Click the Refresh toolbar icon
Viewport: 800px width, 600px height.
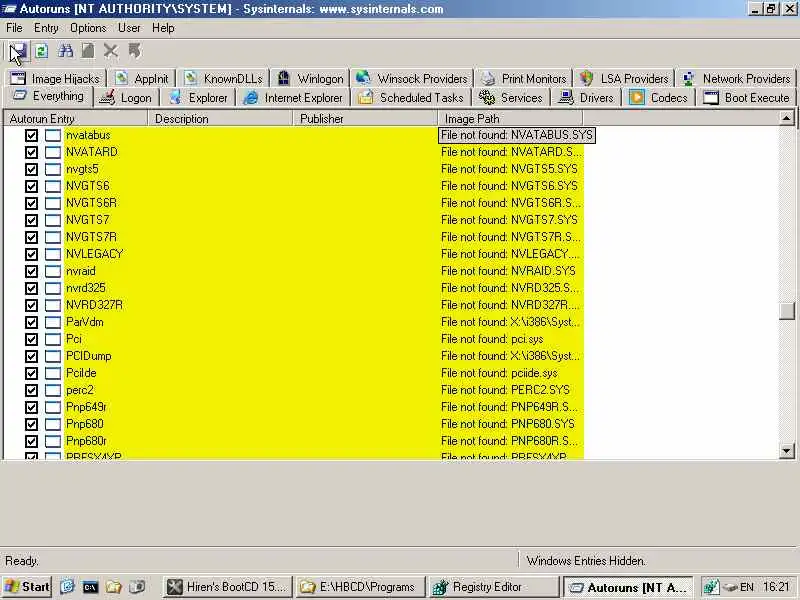click(x=41, y=51)
